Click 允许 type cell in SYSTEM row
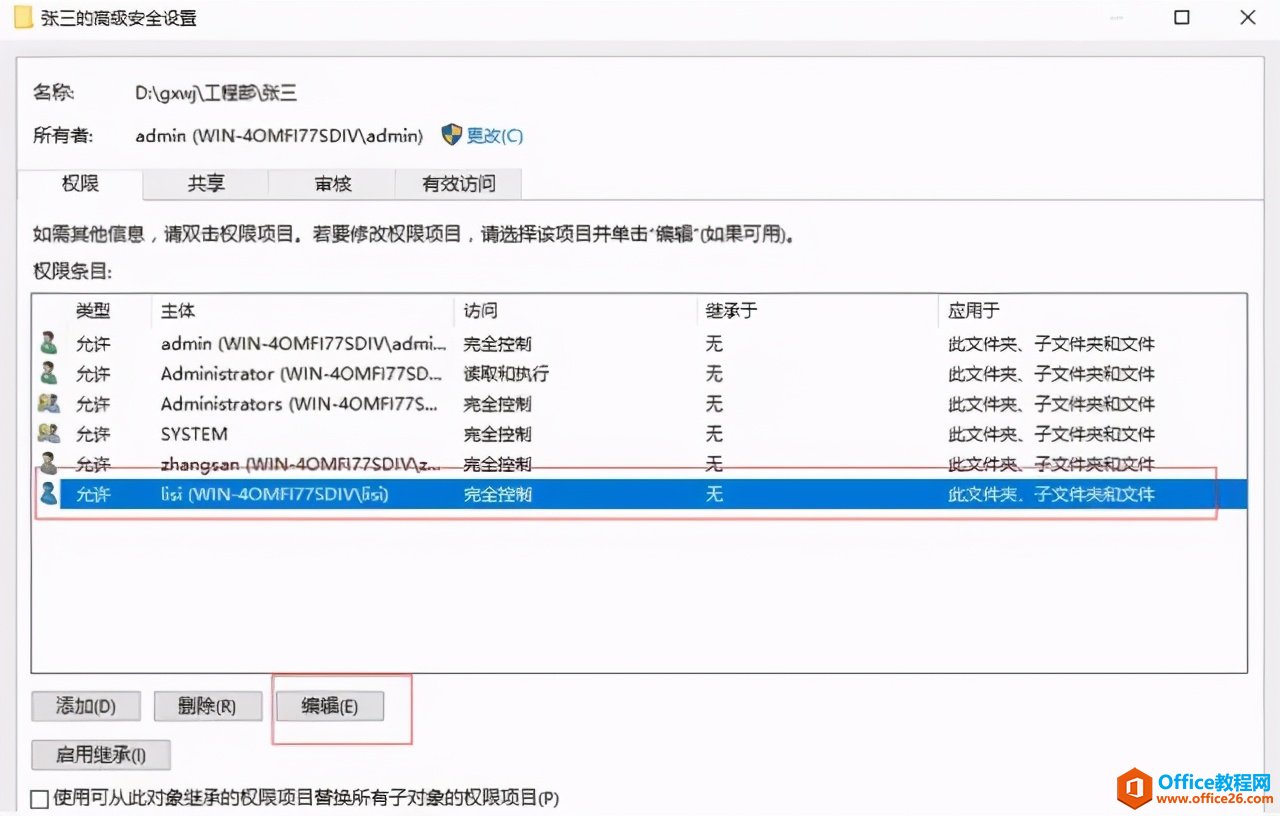 [93, 434]
